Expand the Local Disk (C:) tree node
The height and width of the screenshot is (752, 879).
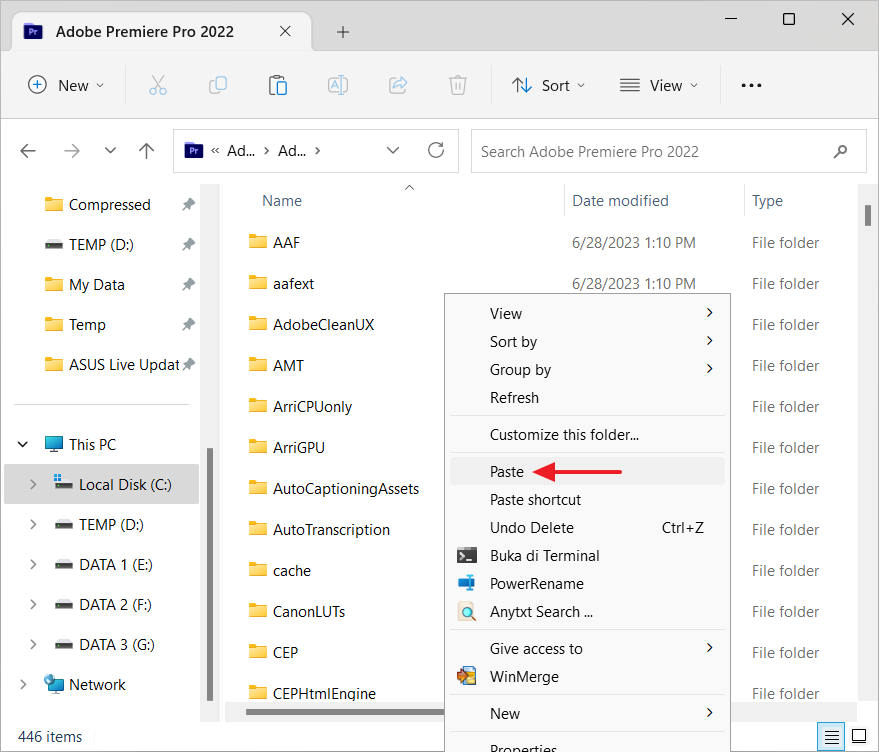tap(33, 485)
